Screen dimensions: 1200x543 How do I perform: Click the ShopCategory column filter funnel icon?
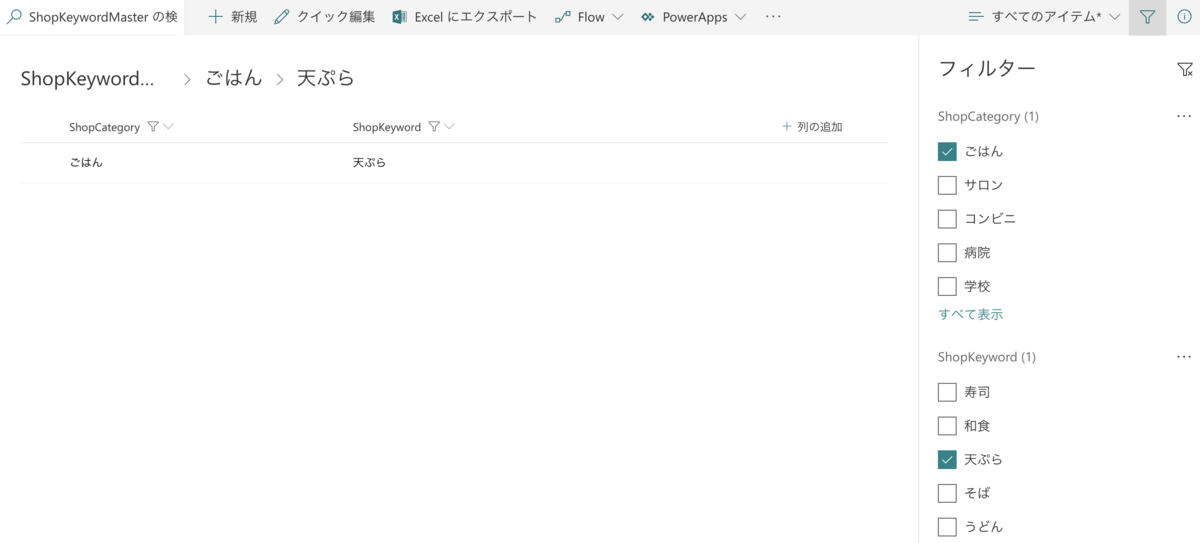(153, 127)
